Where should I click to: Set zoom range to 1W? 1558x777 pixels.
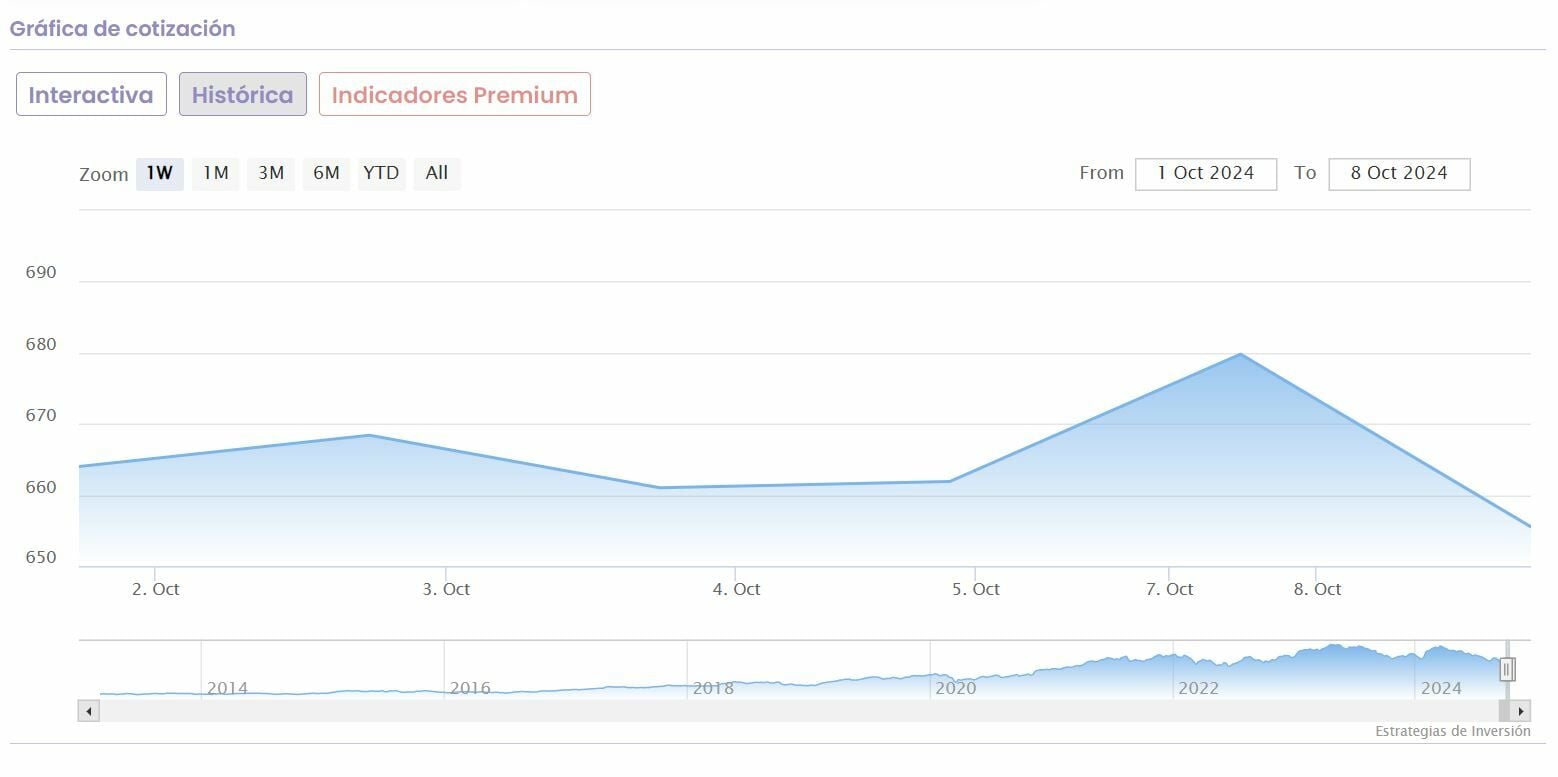click(160, 173)
